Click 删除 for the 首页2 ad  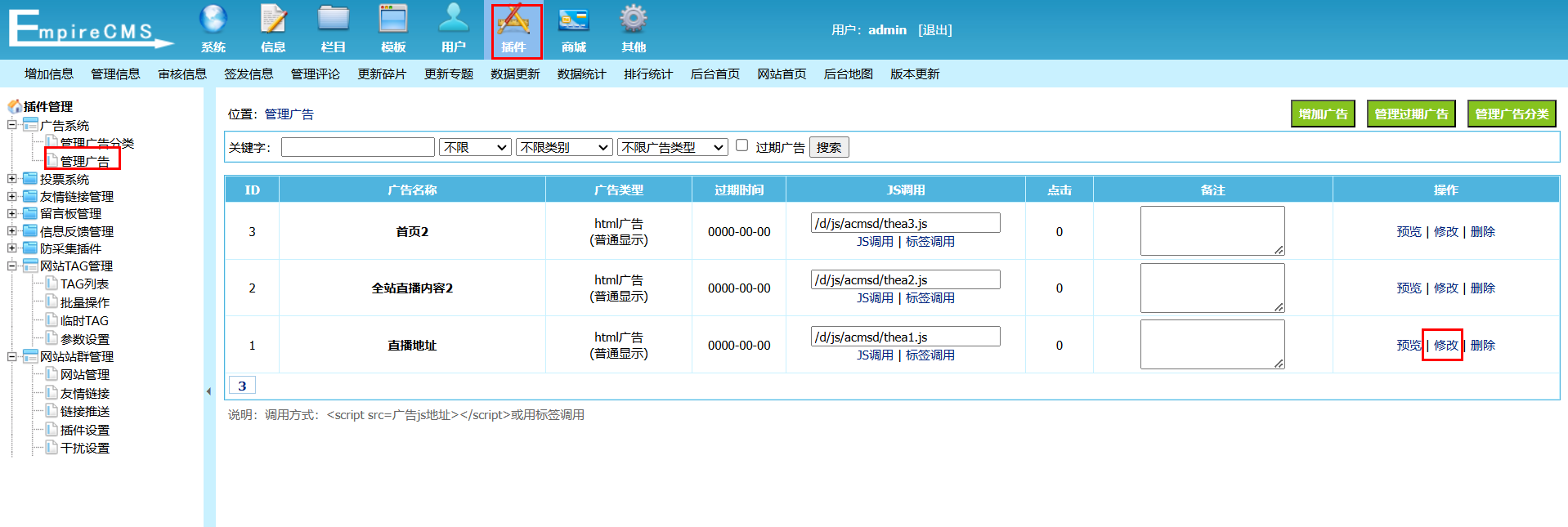tap(1482, 232)
